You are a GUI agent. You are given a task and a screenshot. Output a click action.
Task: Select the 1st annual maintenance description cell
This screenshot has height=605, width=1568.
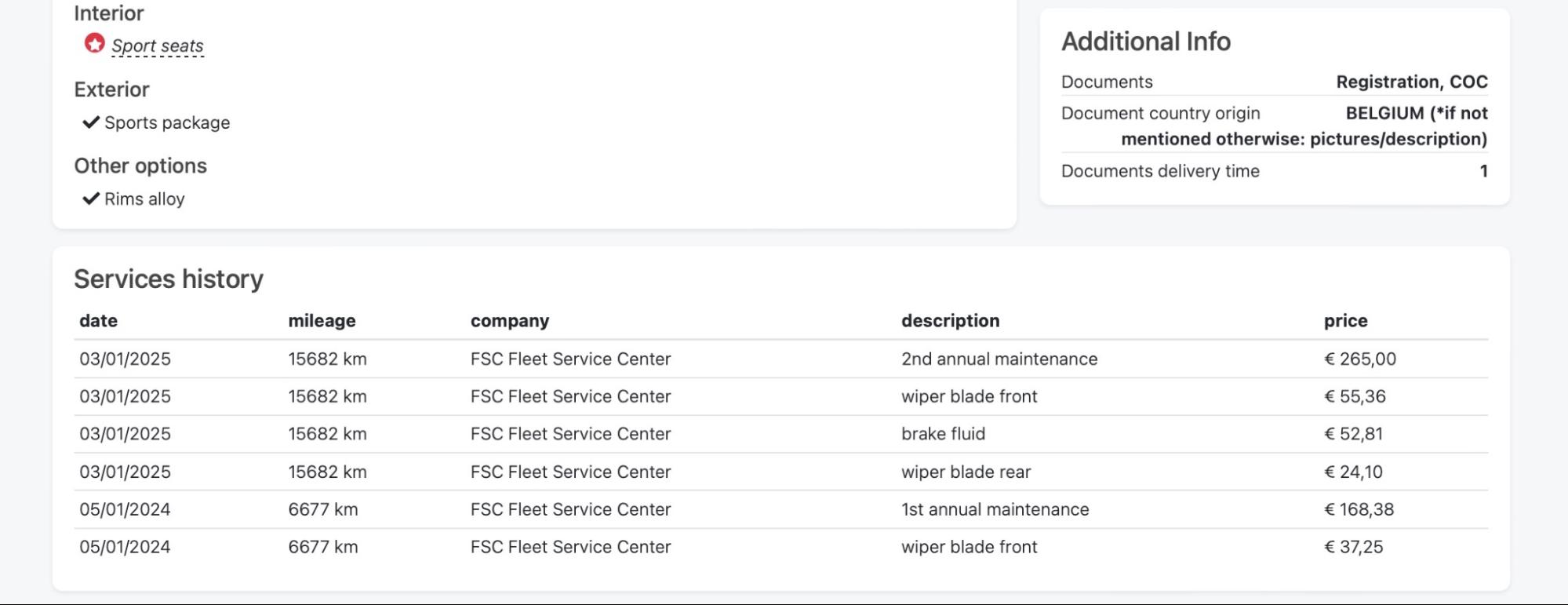[995, 510]
